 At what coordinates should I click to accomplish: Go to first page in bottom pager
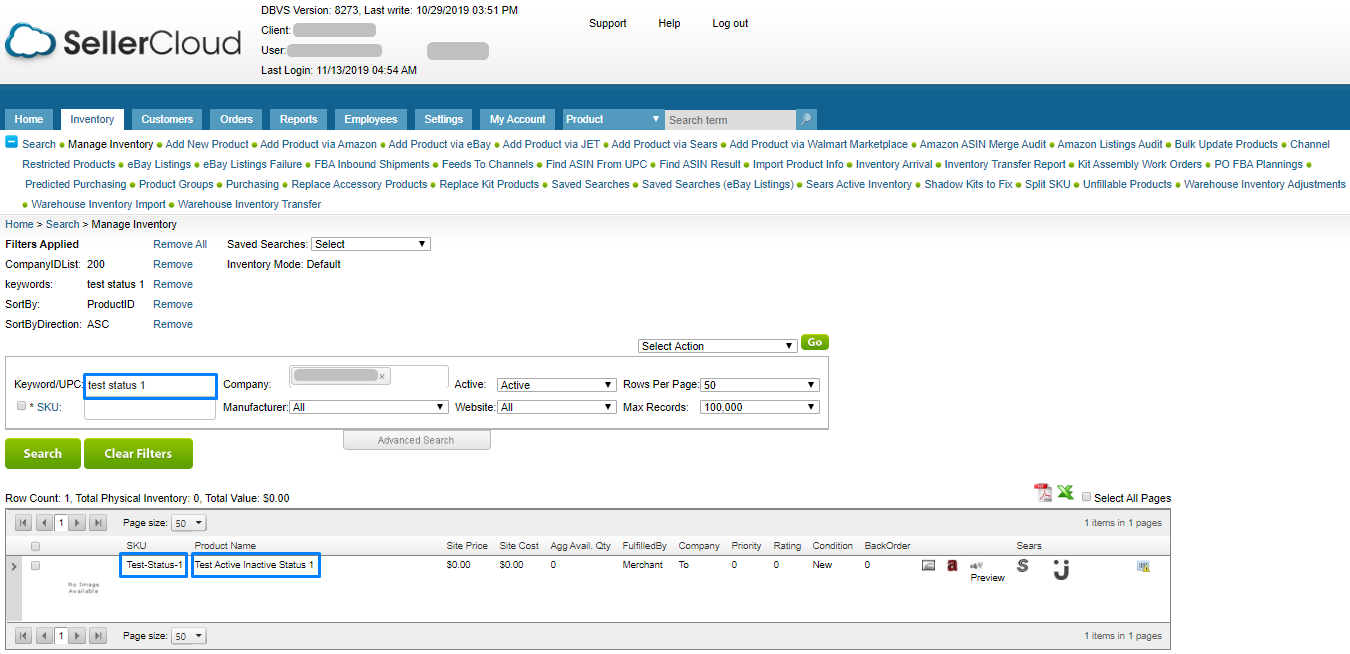24,635
